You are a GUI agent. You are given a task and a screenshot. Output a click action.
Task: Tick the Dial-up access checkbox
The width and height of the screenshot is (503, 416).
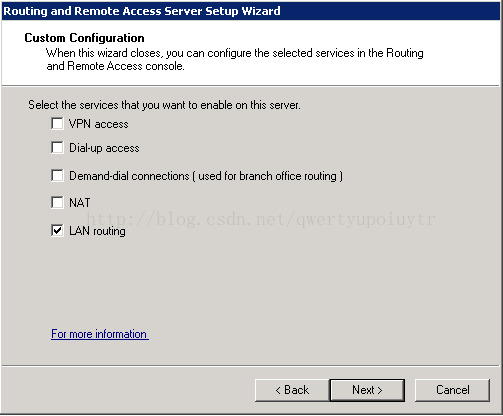point(57,148)
